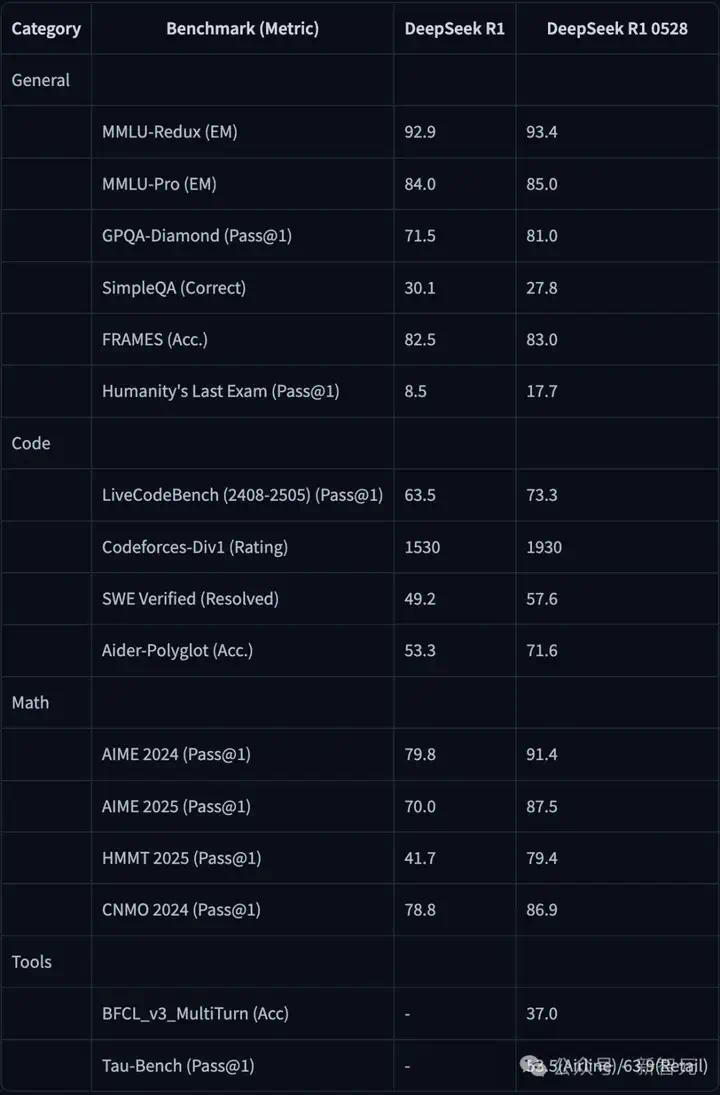Click the BFCL_v3_MultiTurn score 37.0
Image resolution: width=720 pixels, height=1095 pixels.
pos(542,1014)
